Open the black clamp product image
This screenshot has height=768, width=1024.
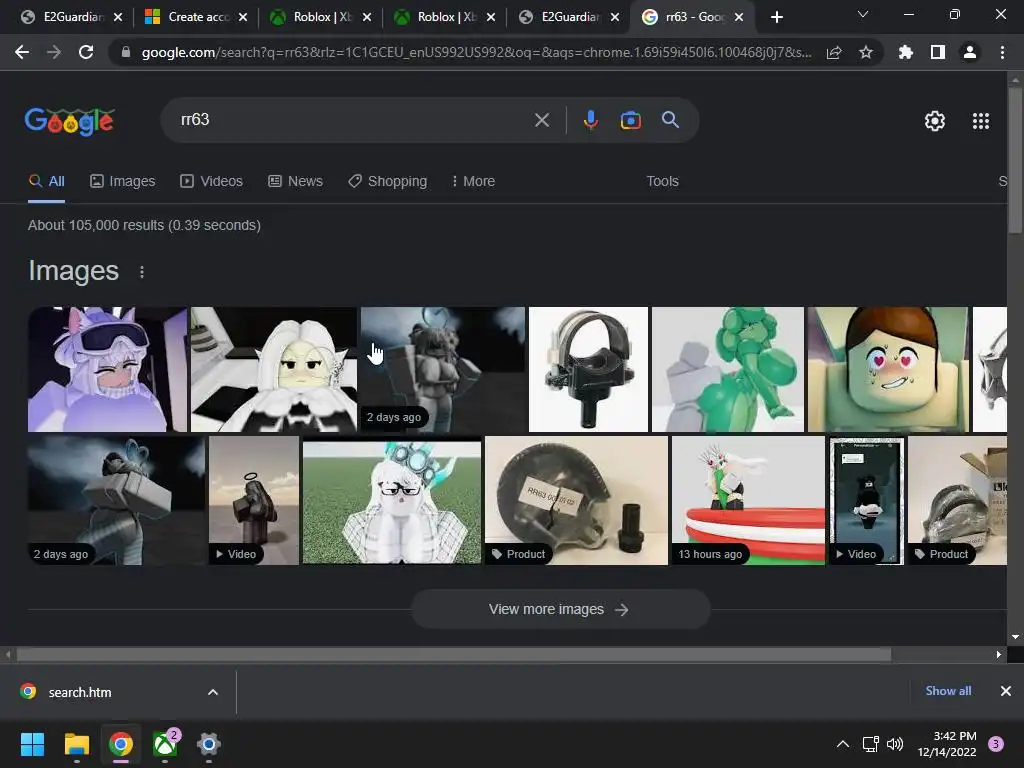(588, 370)
